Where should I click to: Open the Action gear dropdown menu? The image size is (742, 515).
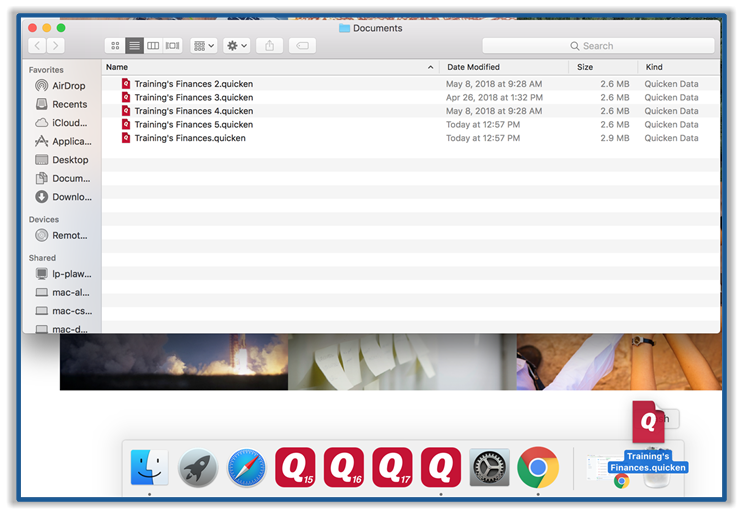pyautogui.click(x=237, y=46)
